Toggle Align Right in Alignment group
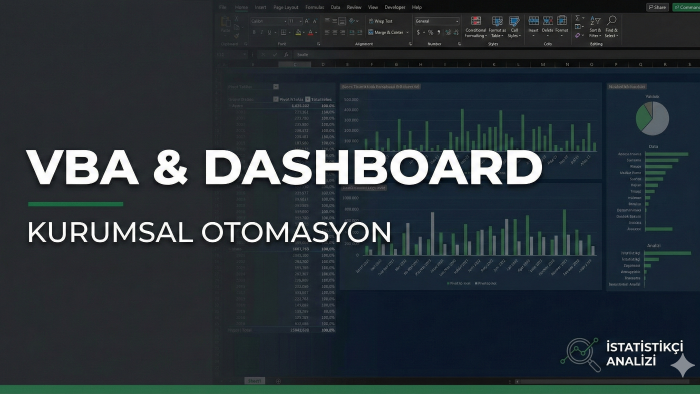Viewport: 700px width, 394px height. (342, 32)
